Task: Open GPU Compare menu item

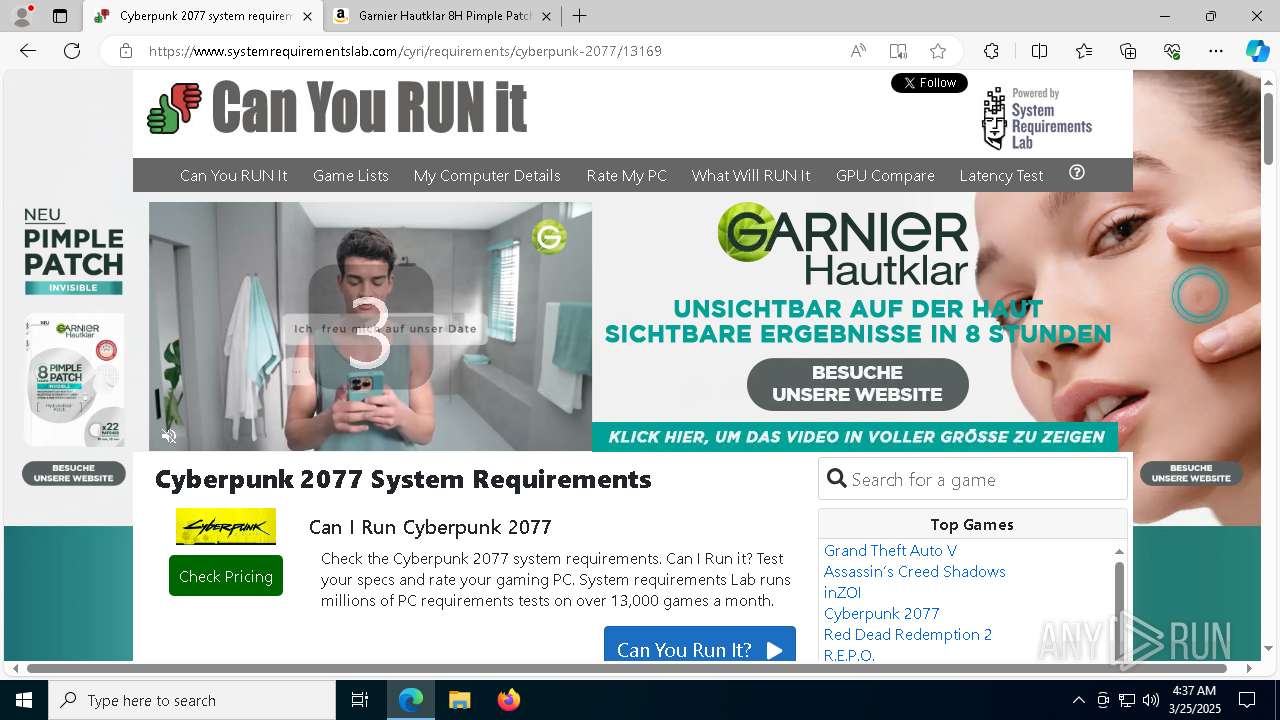Action: pos(885,175)
